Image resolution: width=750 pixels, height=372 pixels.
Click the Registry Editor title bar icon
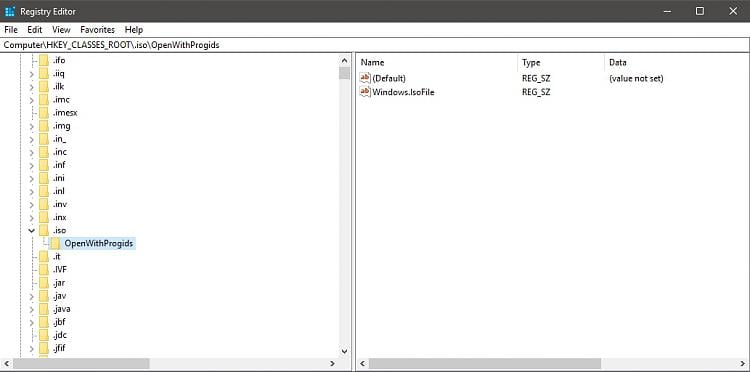click(10, 11)
